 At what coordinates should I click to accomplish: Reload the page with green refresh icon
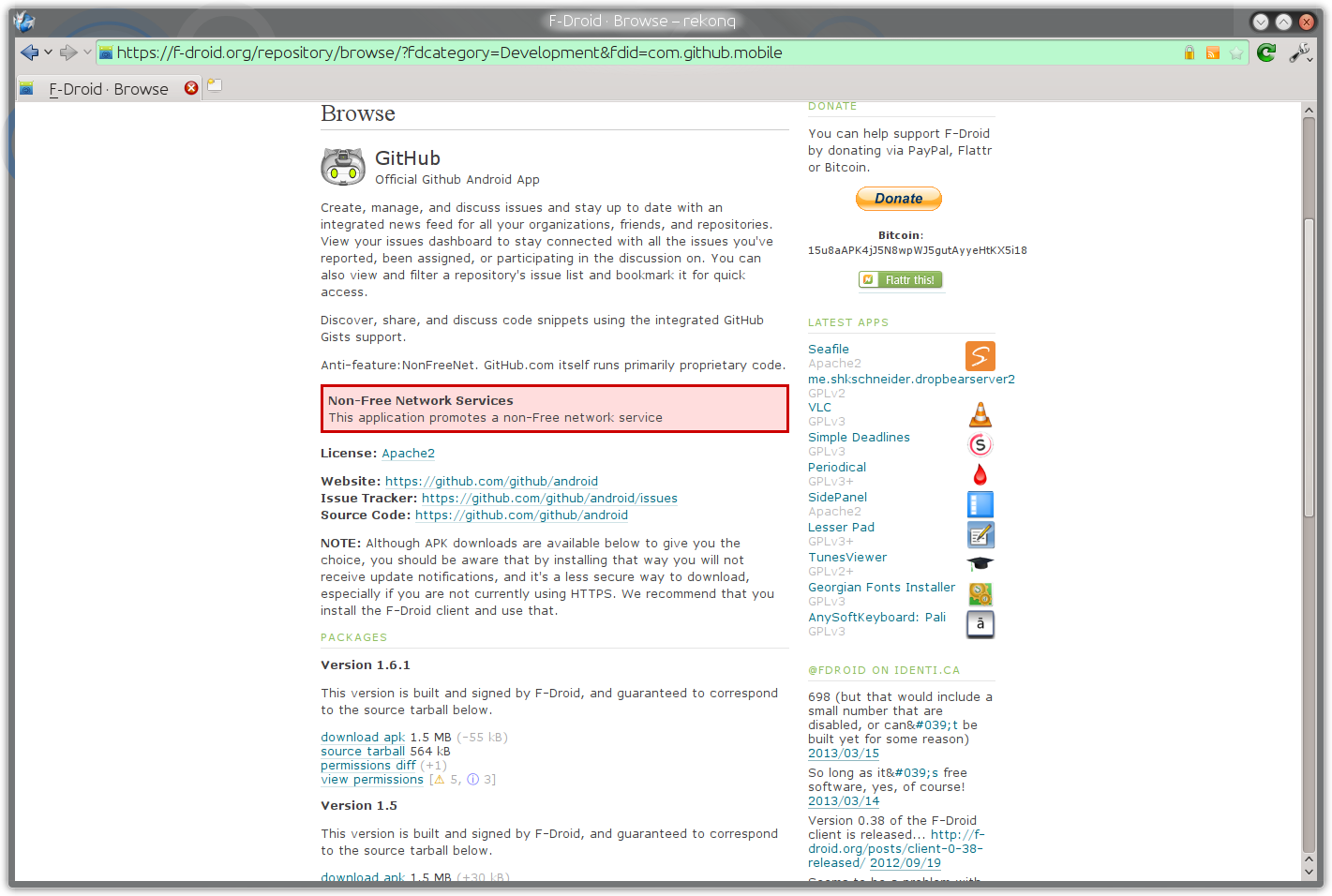click(x=1266, y=52)
